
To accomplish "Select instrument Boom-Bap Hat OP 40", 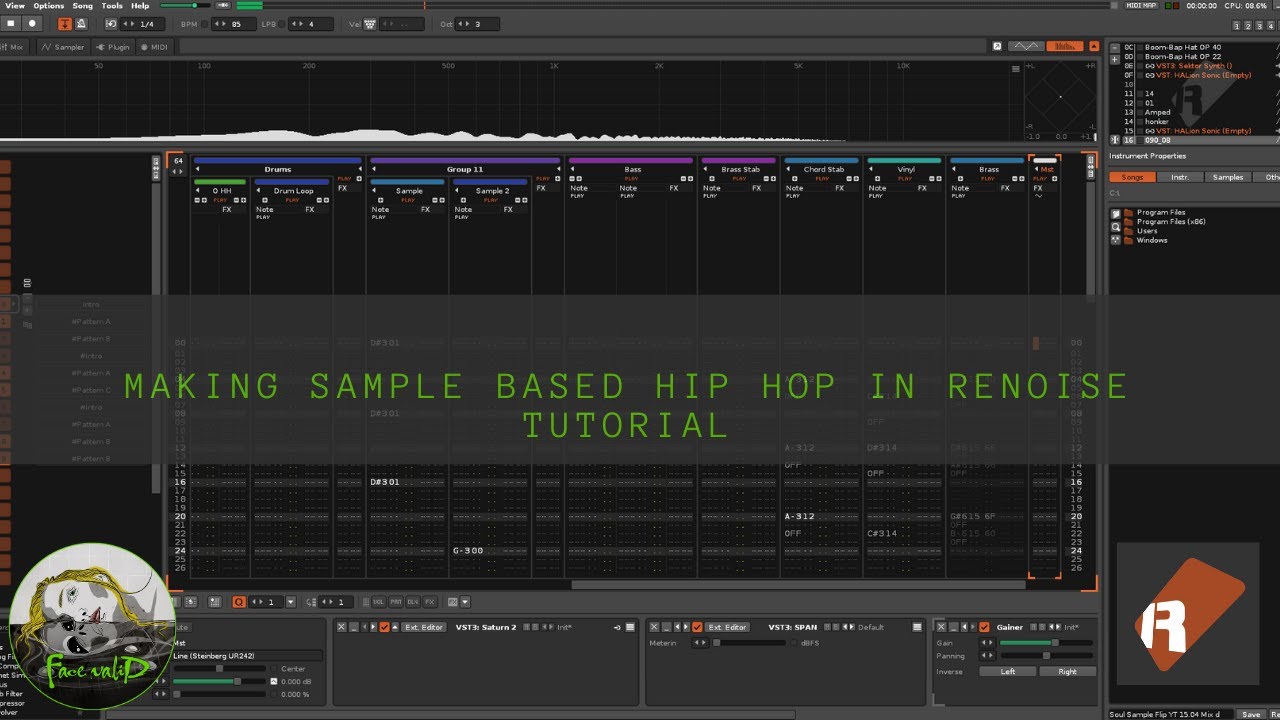I will (x=1183, y=47).
